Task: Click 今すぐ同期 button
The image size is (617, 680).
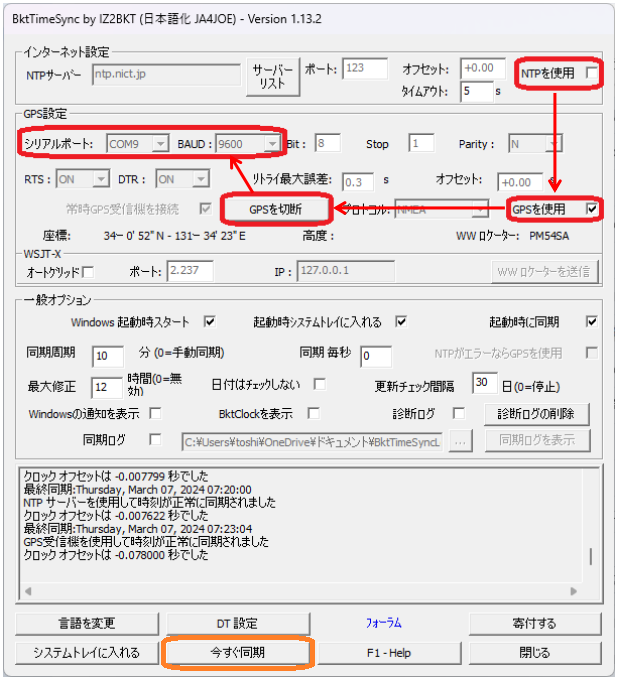Action: pyautogui.click(x=237, y=653)
